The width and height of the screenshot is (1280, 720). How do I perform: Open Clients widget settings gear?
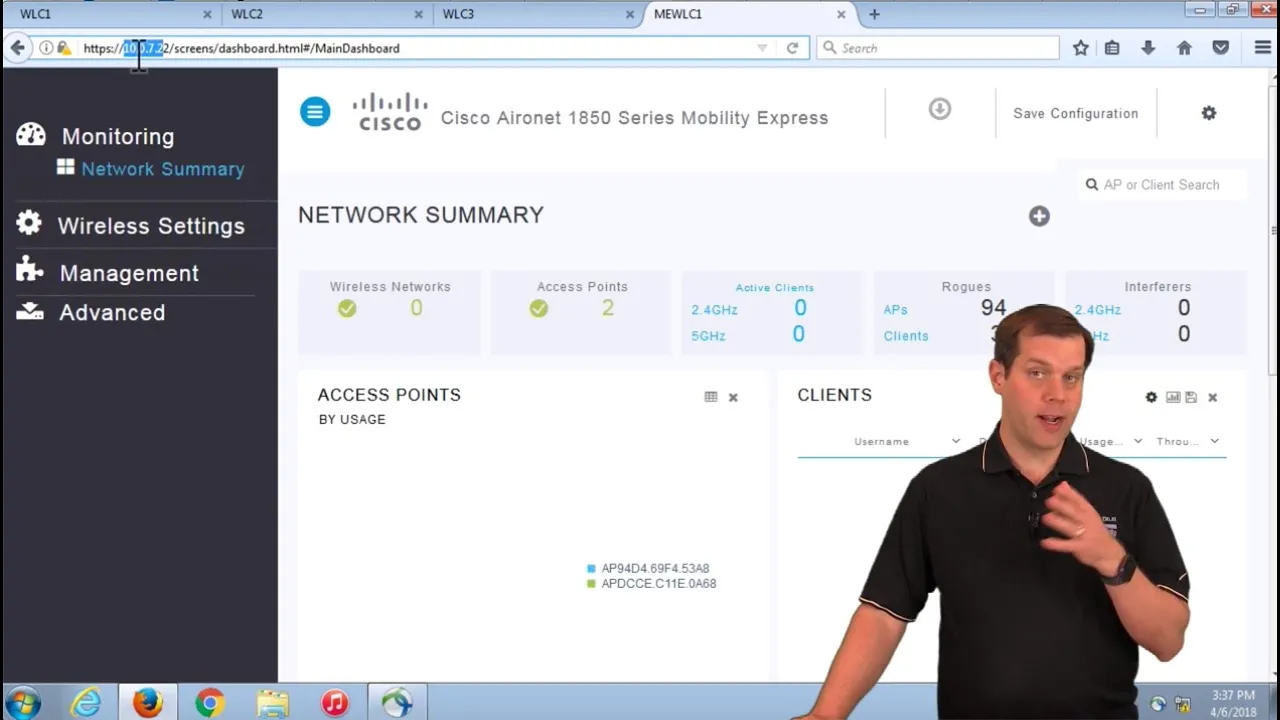pos(1151,397)
